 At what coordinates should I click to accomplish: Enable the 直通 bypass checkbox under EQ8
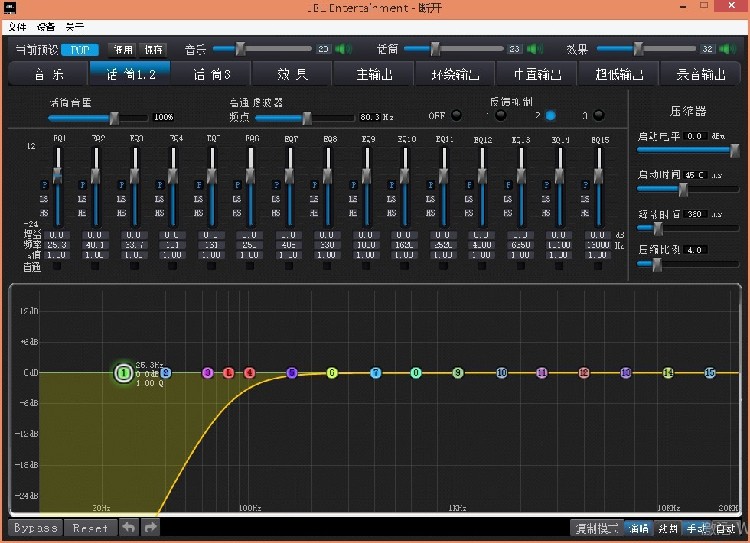[x=327, y=266]
